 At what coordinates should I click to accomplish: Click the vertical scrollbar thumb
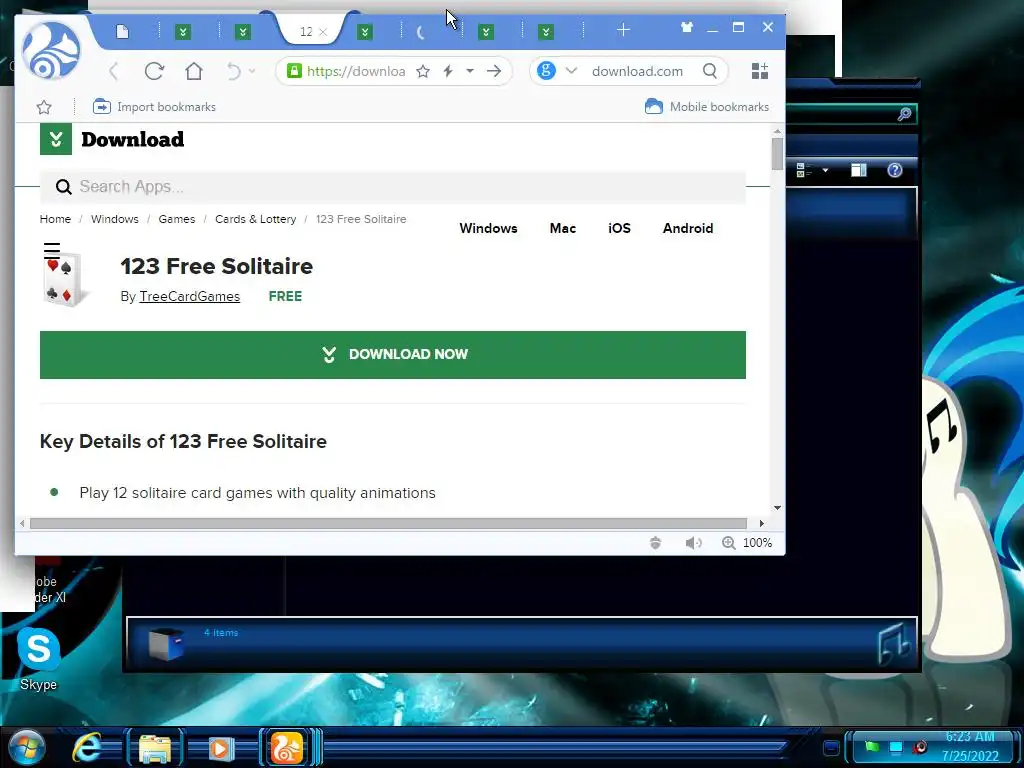tap(776, 154)
